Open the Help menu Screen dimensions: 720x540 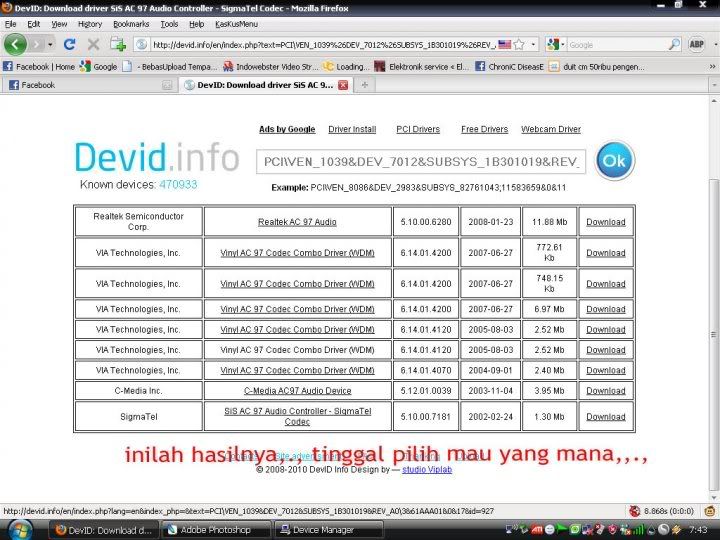pyautogui.click(x=197, y=24)
